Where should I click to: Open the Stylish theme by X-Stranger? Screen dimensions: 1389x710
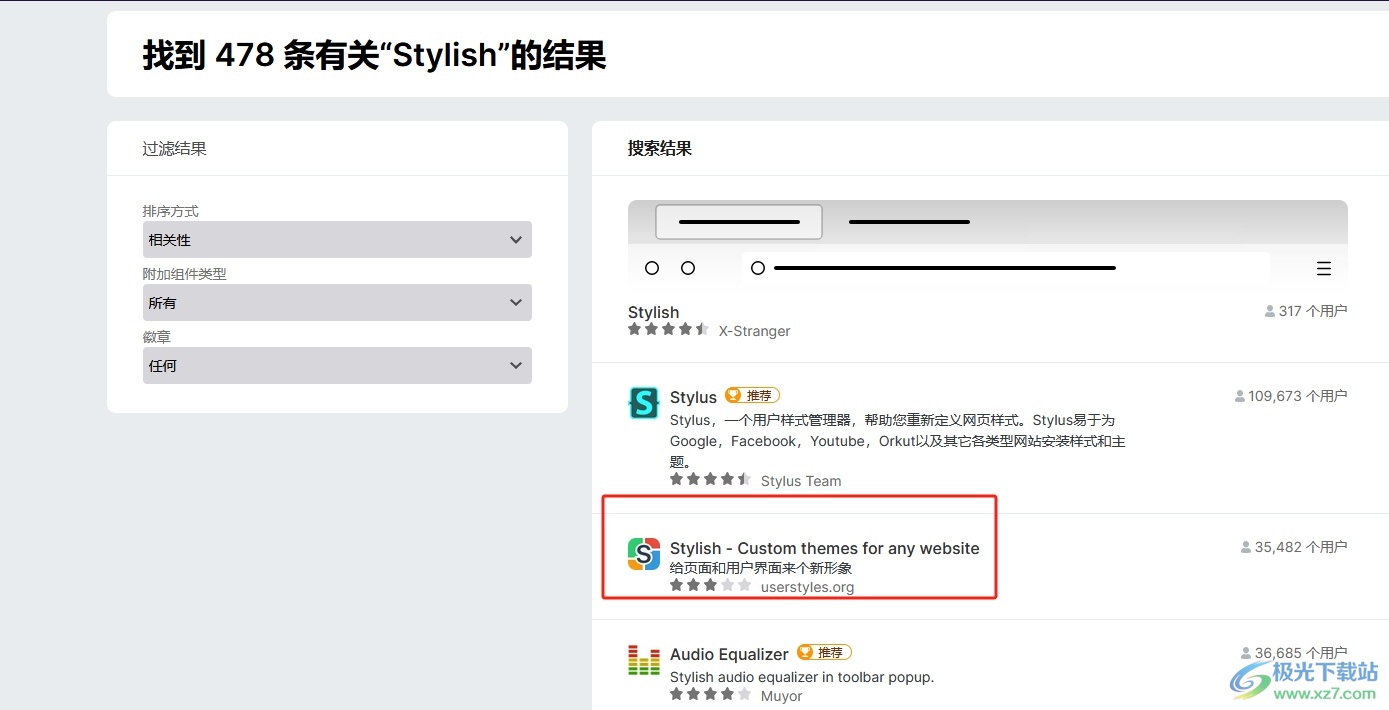(653, 312)
